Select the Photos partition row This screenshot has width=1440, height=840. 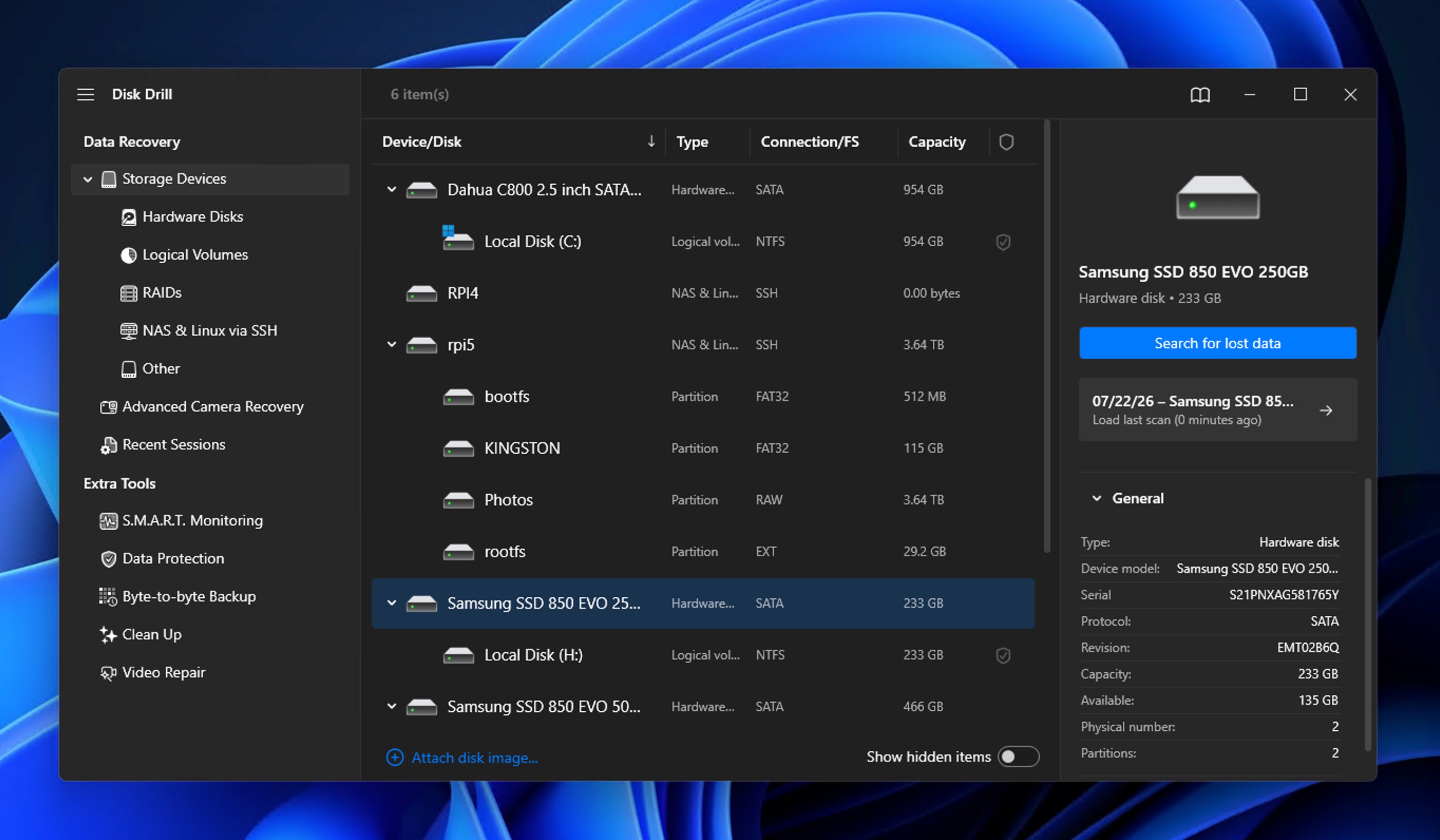pos(703,500)
